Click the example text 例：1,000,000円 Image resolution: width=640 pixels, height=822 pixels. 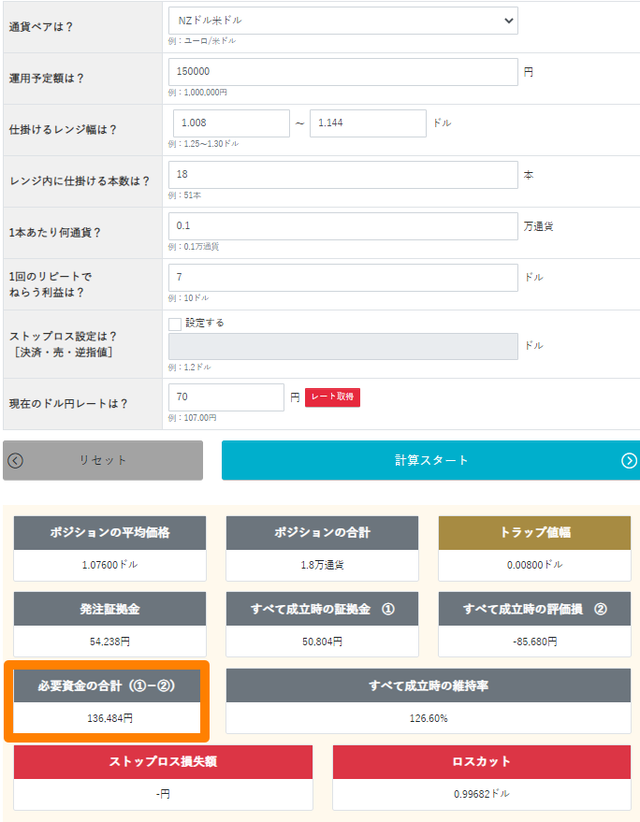tap(198, 92)
